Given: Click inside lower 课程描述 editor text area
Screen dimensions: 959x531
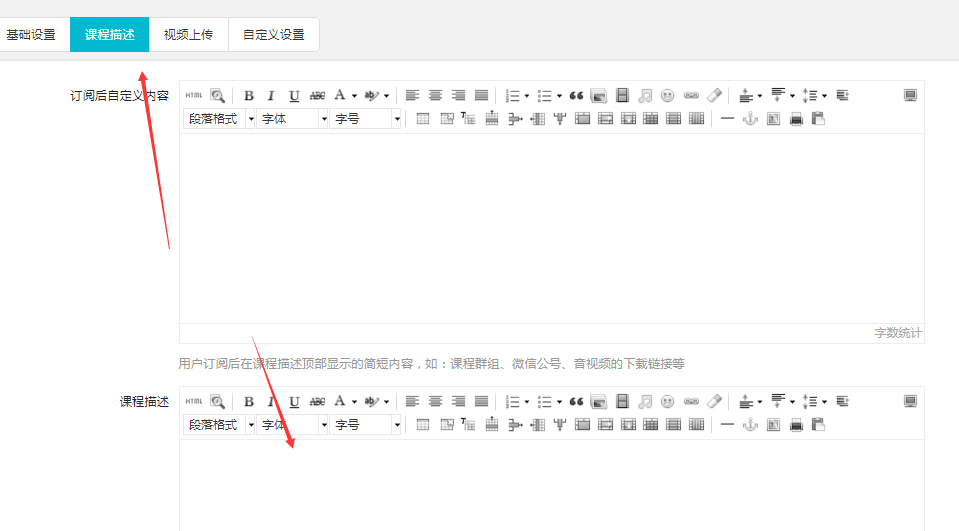Looking at the screenshot, I should [552, 486].
